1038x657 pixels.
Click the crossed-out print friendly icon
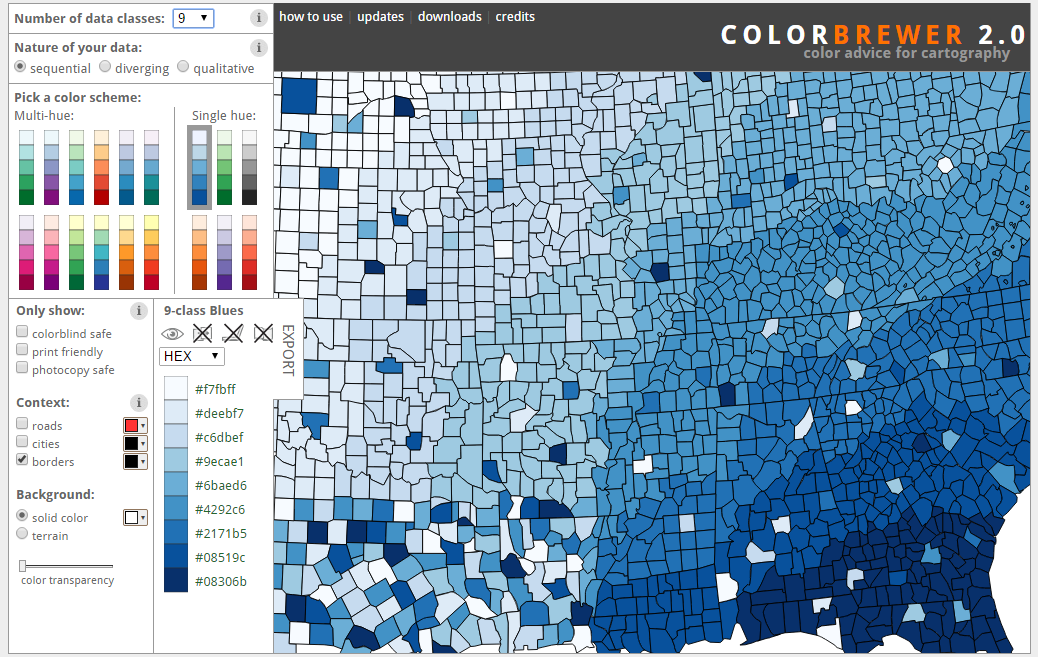232,333
